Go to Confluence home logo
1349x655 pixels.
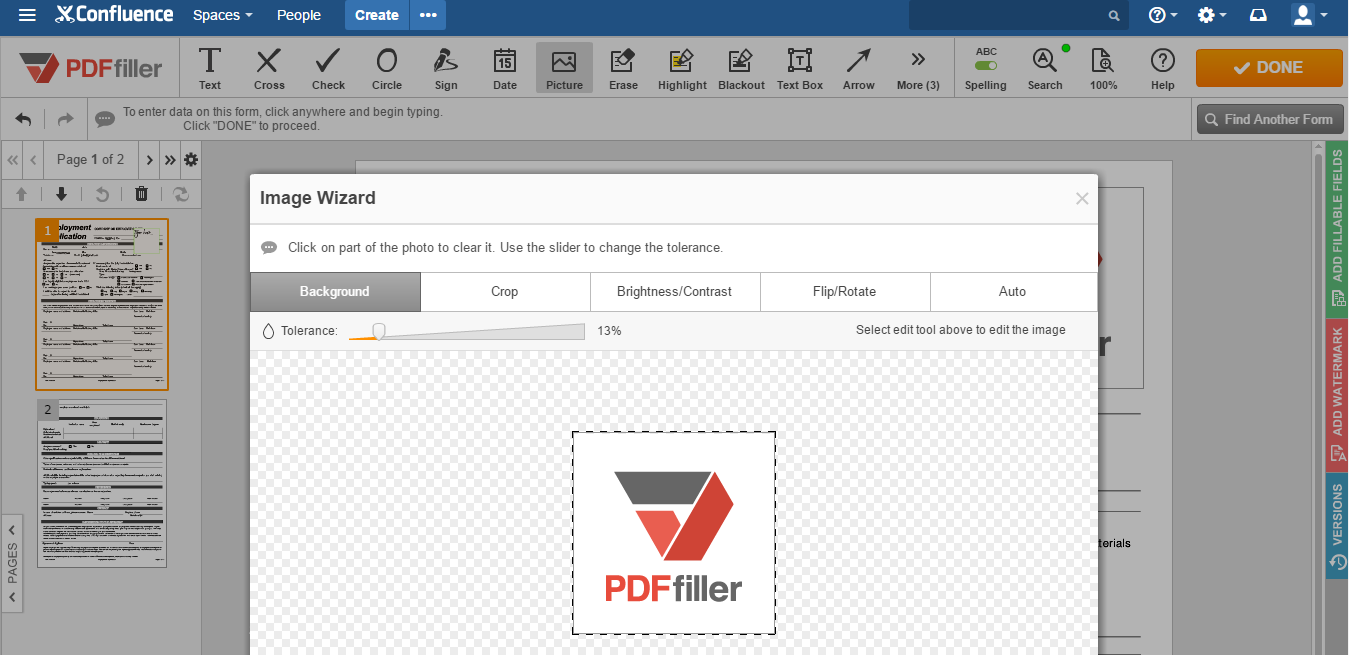(112, 15)
